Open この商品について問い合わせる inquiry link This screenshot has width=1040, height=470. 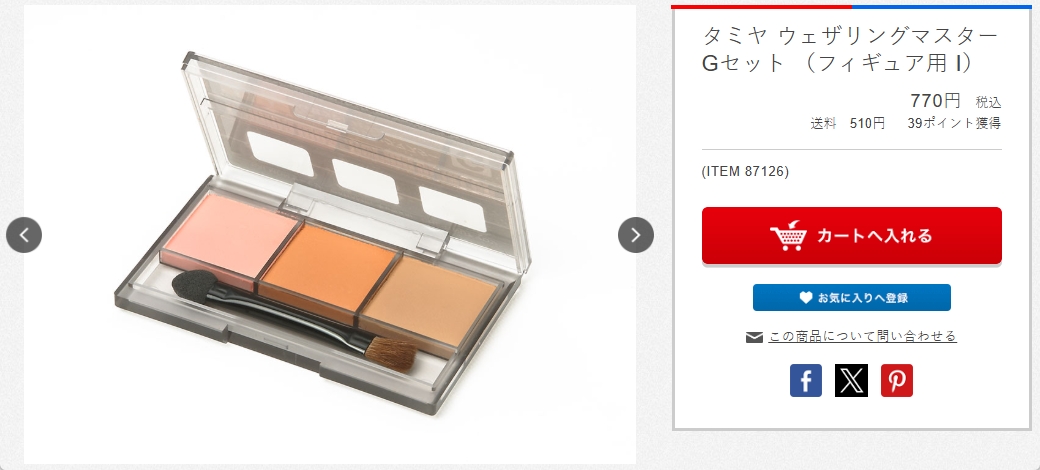(x=862, y=336)
